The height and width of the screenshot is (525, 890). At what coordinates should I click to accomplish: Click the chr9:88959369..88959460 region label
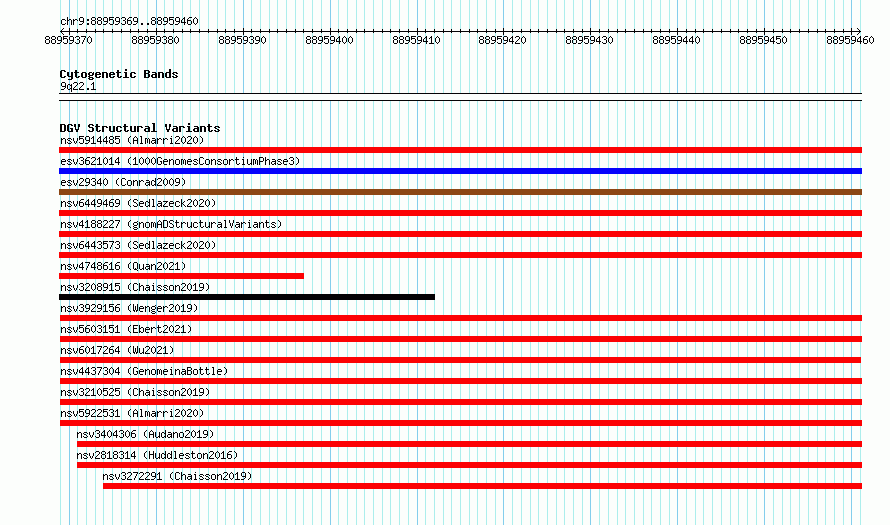129,21
